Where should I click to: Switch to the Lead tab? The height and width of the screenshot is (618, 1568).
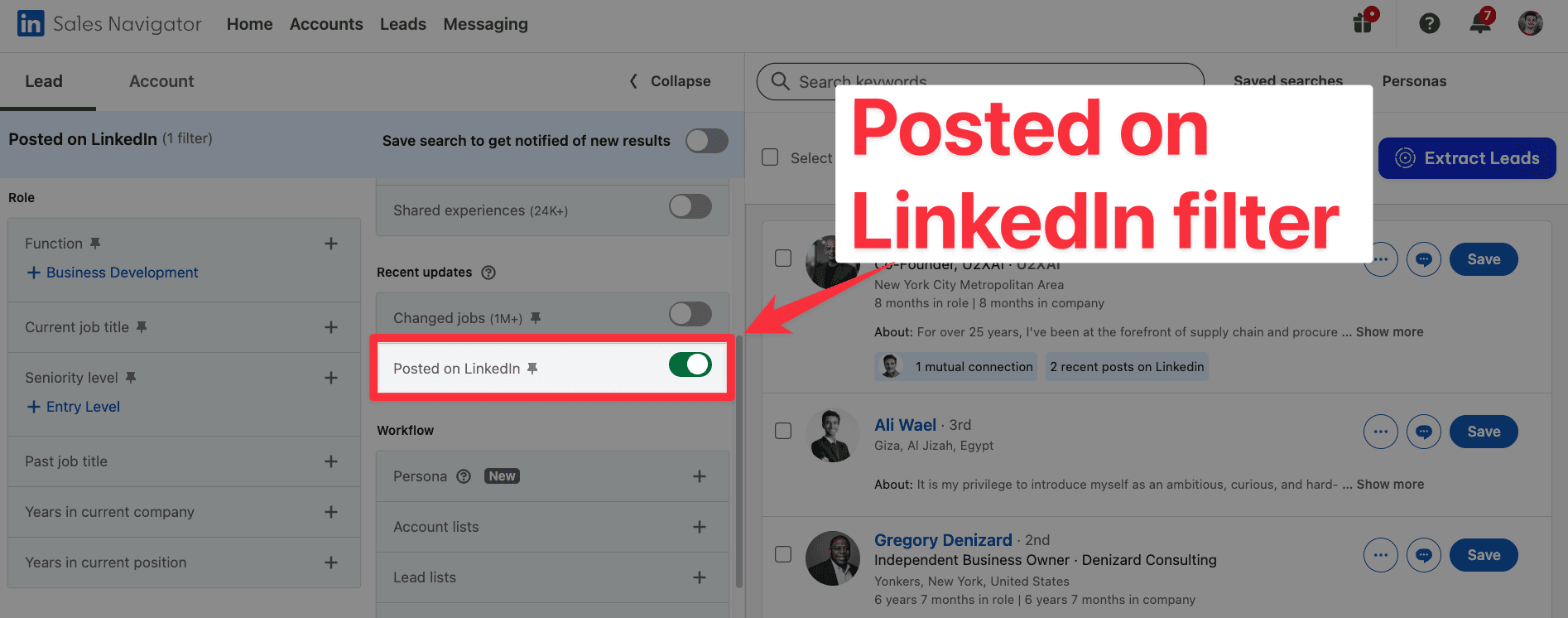coord(44,81)
